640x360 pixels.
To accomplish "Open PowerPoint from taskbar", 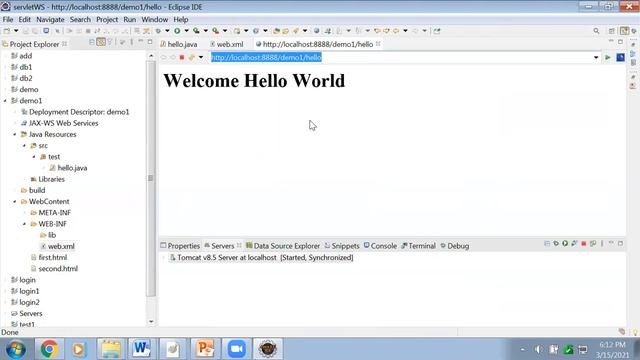I will pyautogui.click(x=205, y=349).
